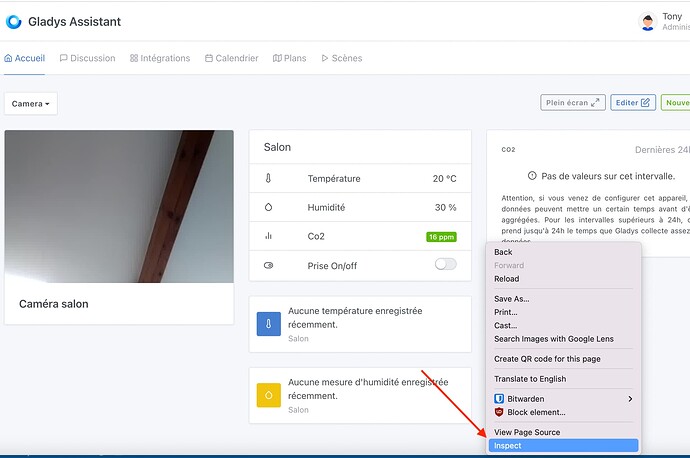Click the clock icon beside no-values message

pos(532,176)
